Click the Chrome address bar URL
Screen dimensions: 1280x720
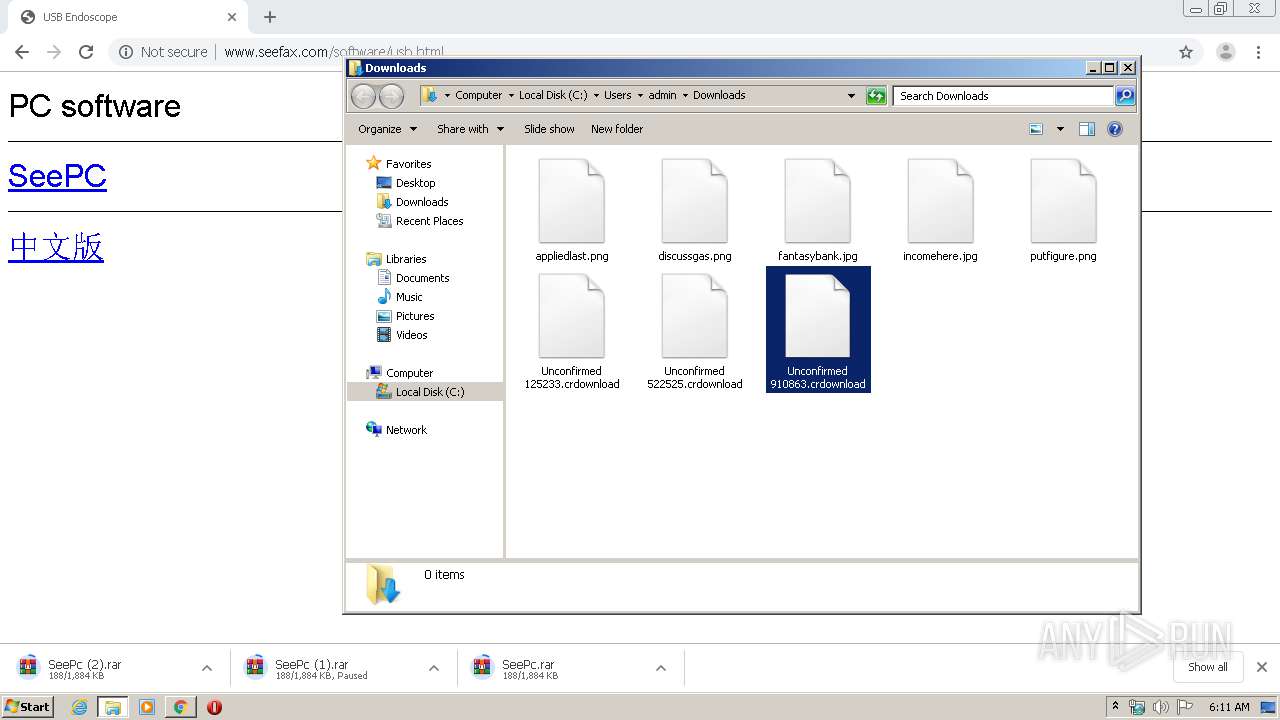(x=334, y=52)
